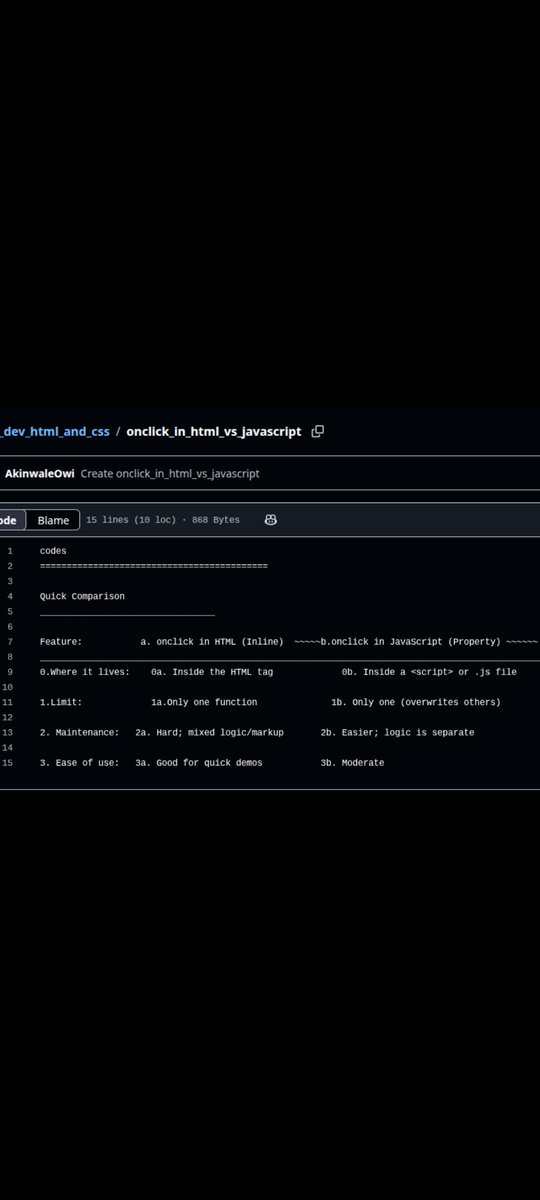Click '1a.Only one function' text
This screenshot has height=1200, width=540.
click(204, 702)
